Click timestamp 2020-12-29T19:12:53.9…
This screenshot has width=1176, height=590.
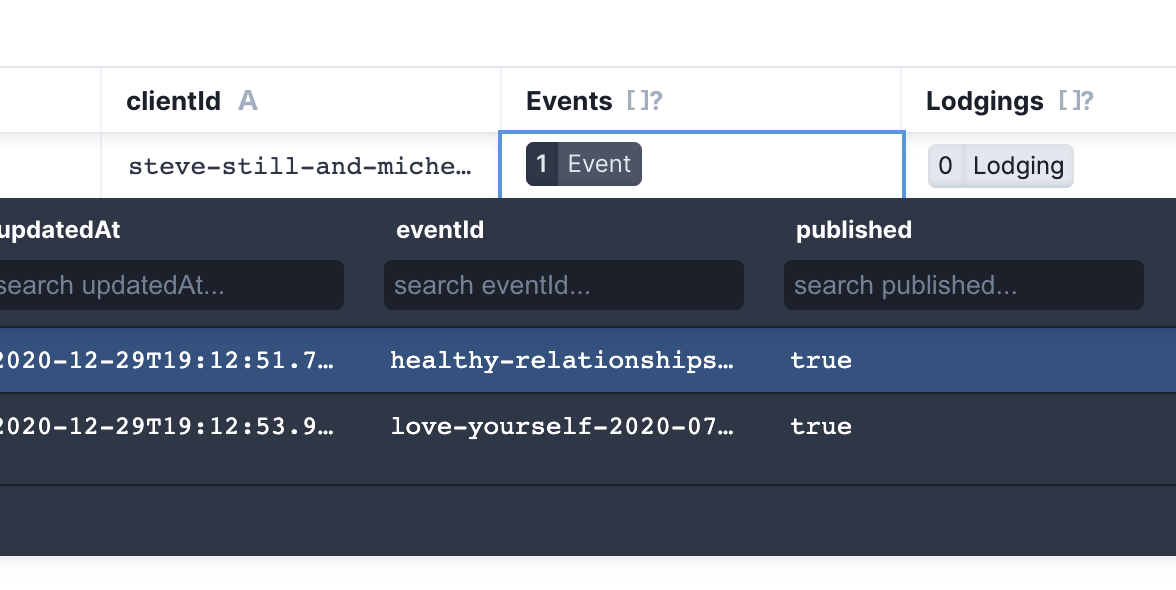point(166,426)
